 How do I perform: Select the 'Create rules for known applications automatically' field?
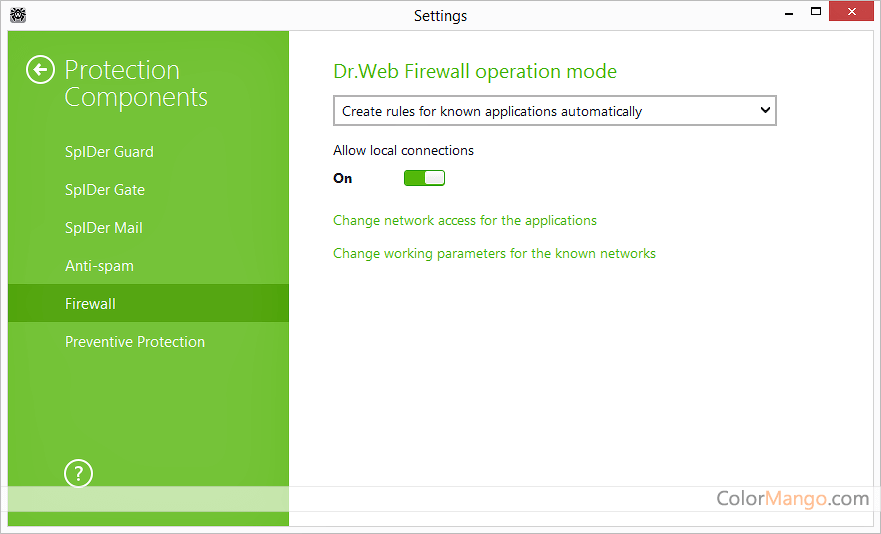tap(540, 111)
